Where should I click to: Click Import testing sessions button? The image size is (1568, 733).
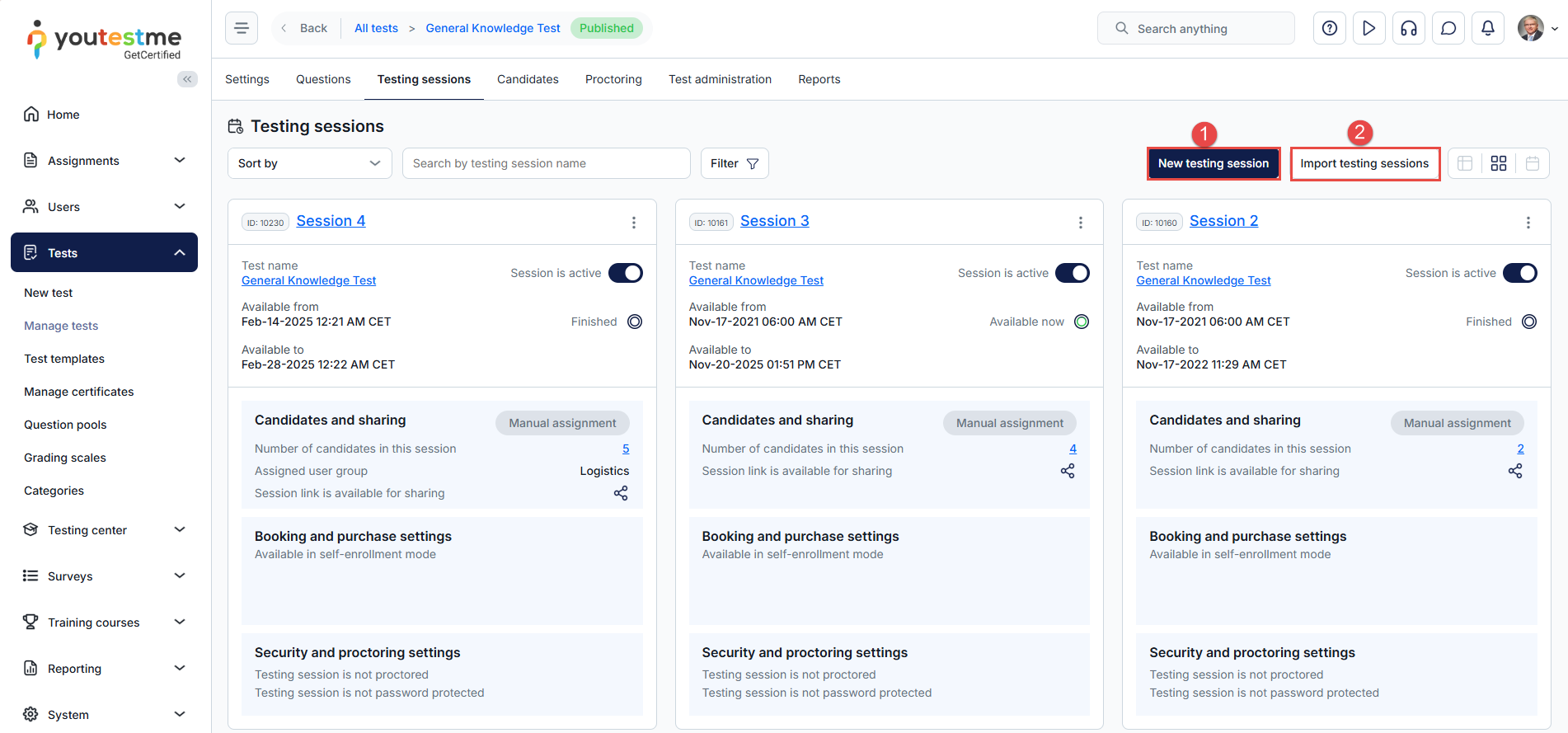coord(1364,163)
